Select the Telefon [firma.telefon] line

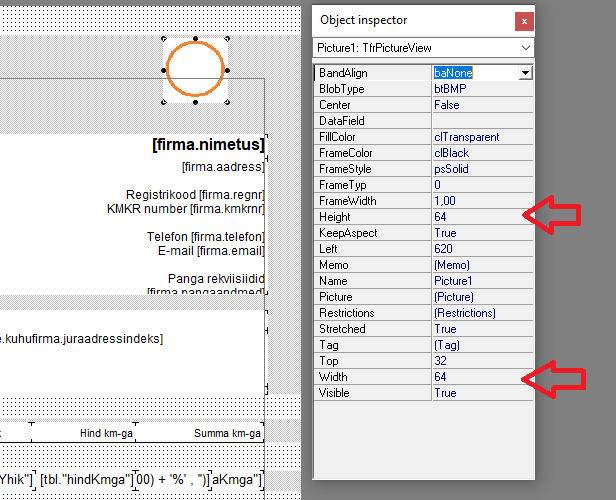point(206,237)
